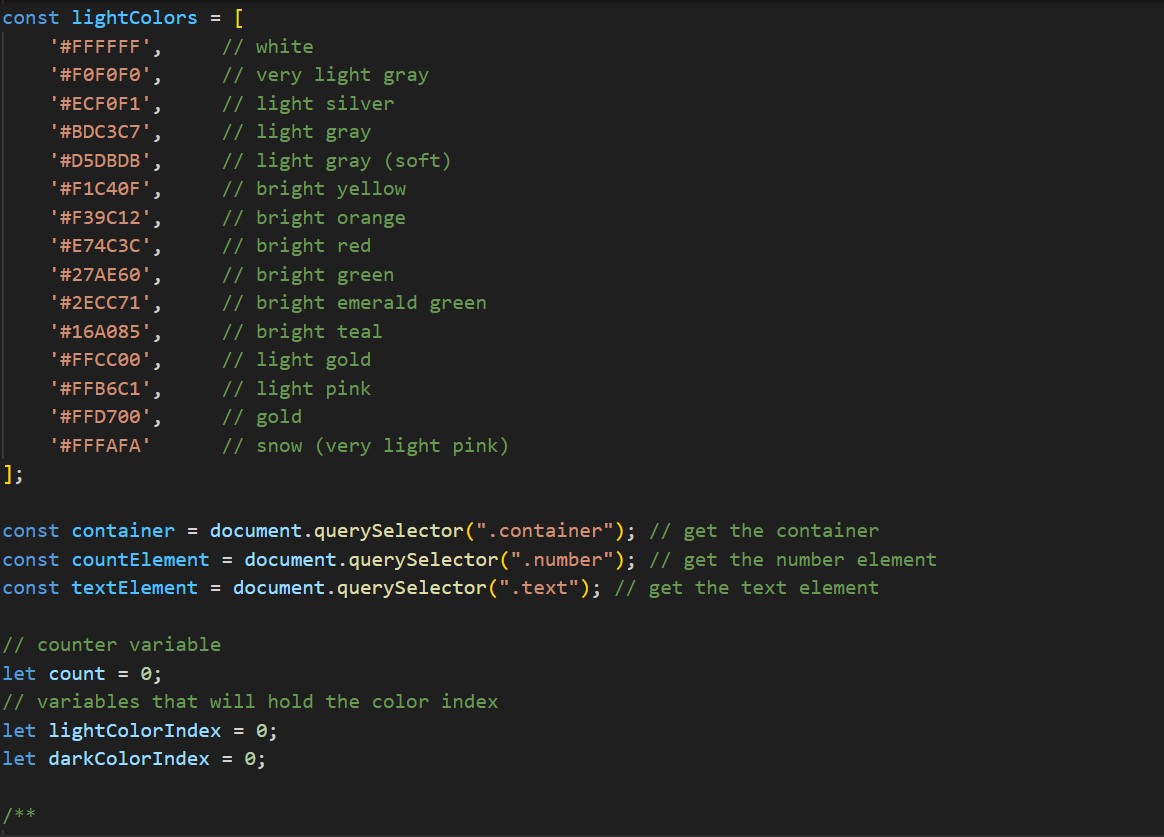The image size is (1164, 837).
Task: Click the container variable name
Action: pos(123,531)
